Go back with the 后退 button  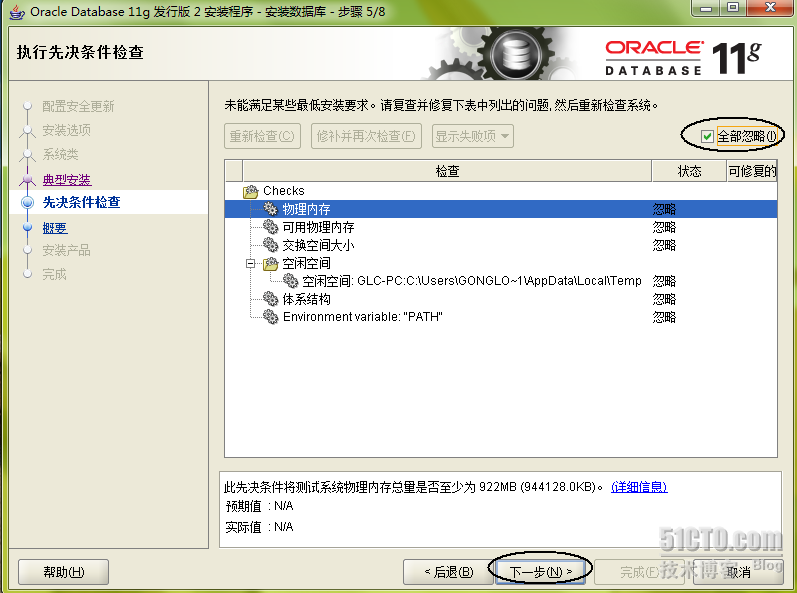coord(448,572)
